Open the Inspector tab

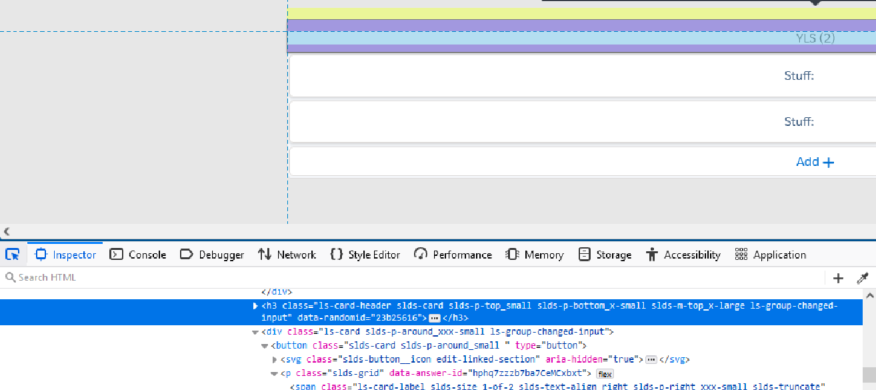tap(65, 255)
